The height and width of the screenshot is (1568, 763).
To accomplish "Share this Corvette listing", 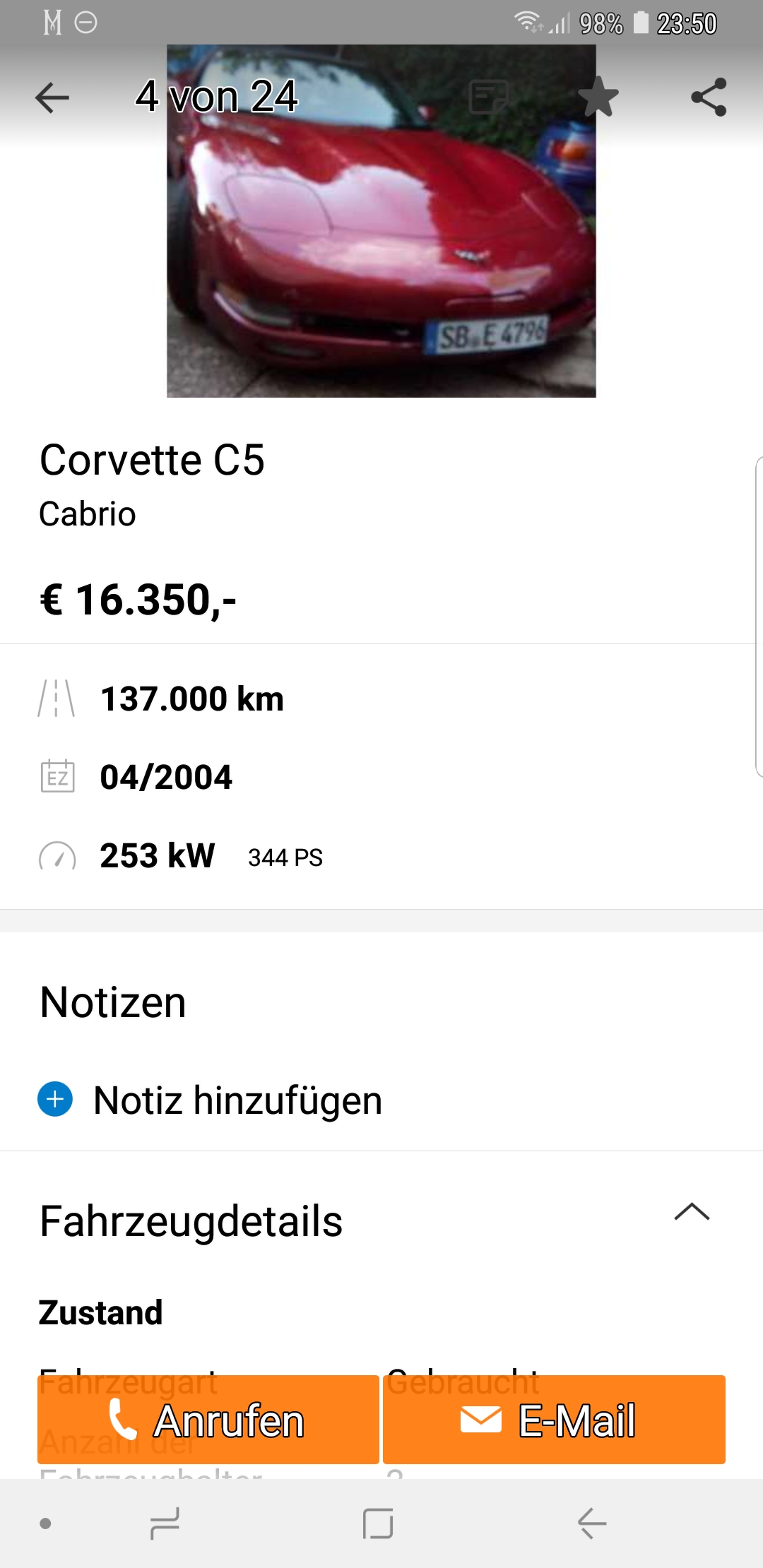I will pyautogui.click(x=709, y=97).
